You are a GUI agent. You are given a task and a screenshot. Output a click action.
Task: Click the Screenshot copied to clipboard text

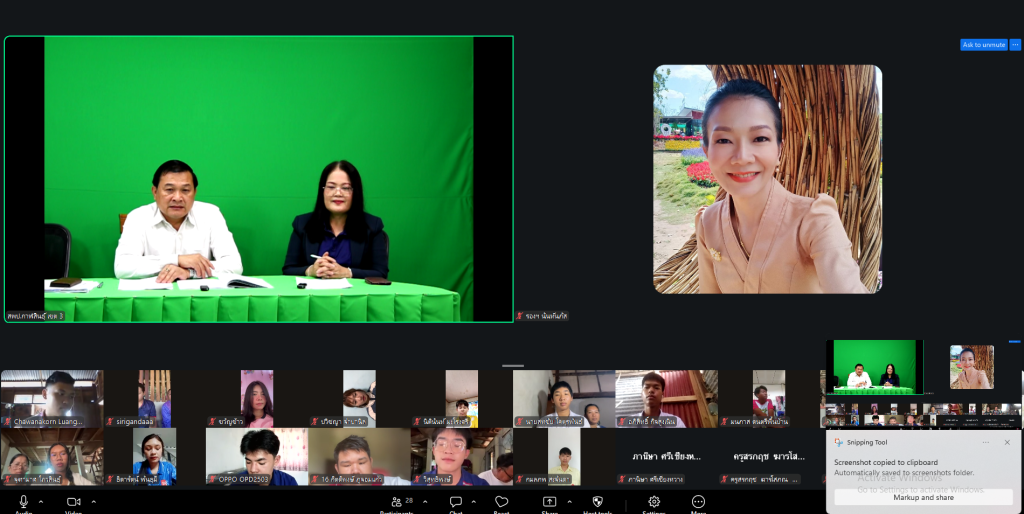click(x=886, y=462)
